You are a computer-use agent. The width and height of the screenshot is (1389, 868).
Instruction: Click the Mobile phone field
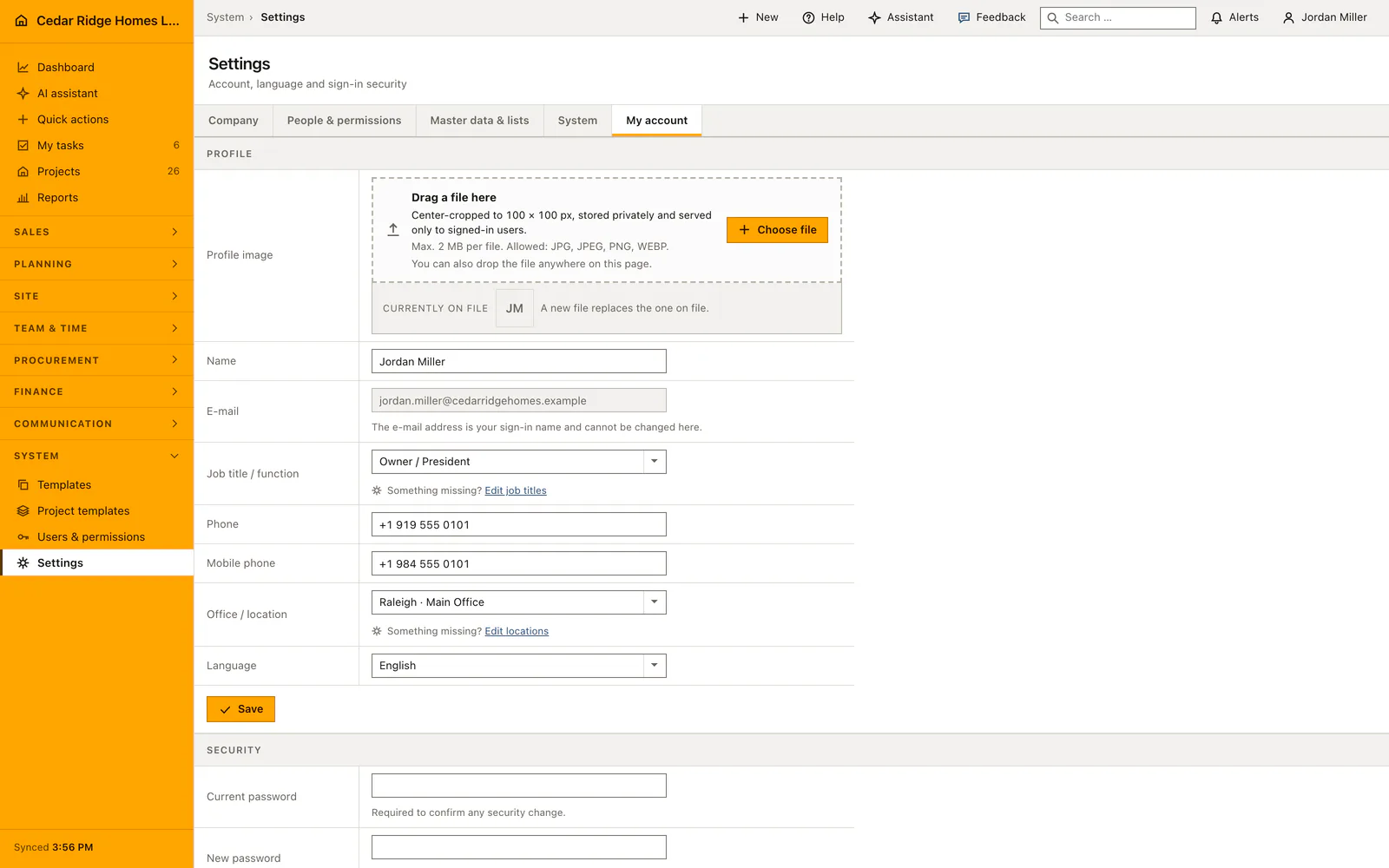(518, 563)
